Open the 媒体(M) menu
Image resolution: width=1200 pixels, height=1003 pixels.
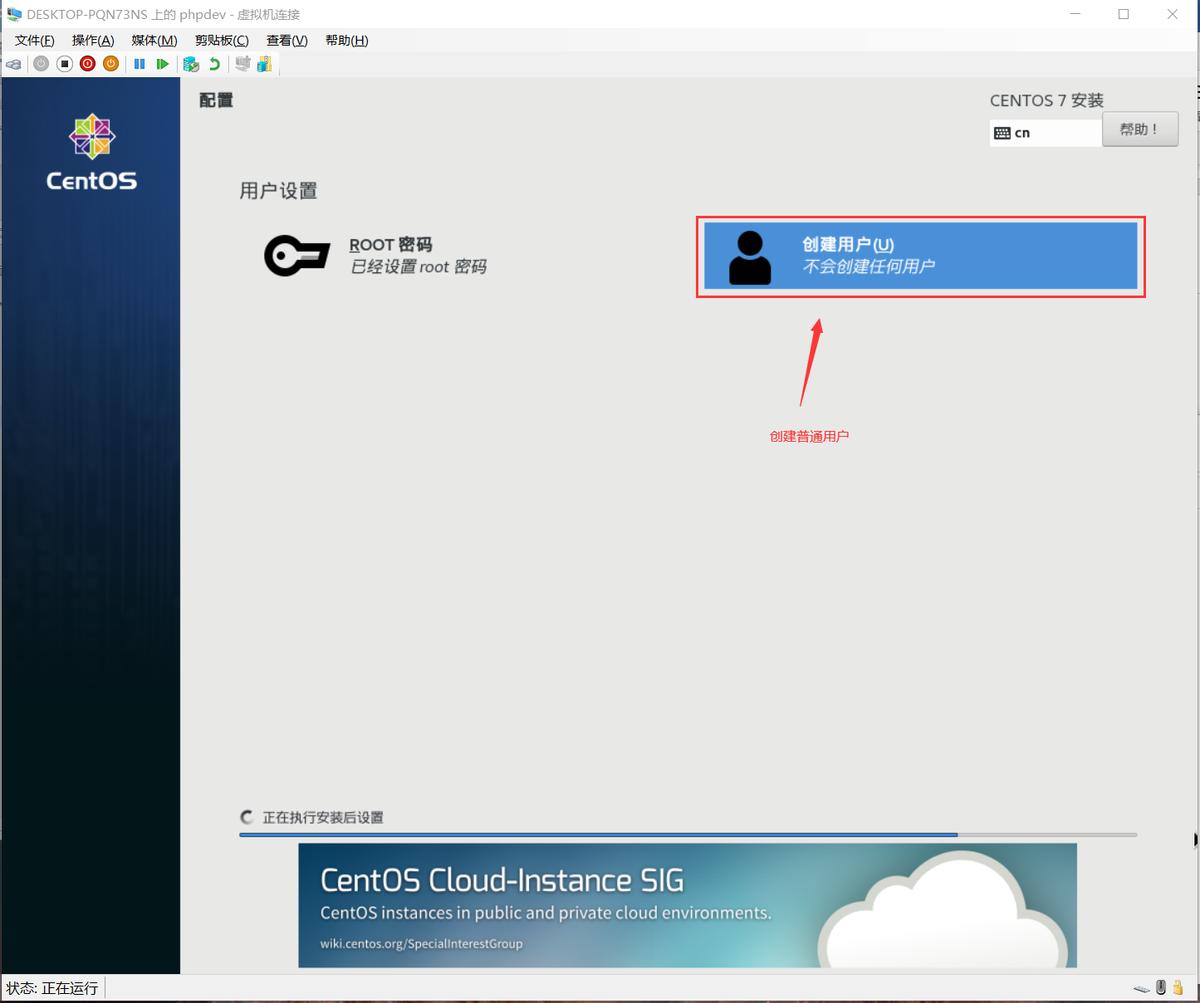pyautogui.click(x=154, y=40)
